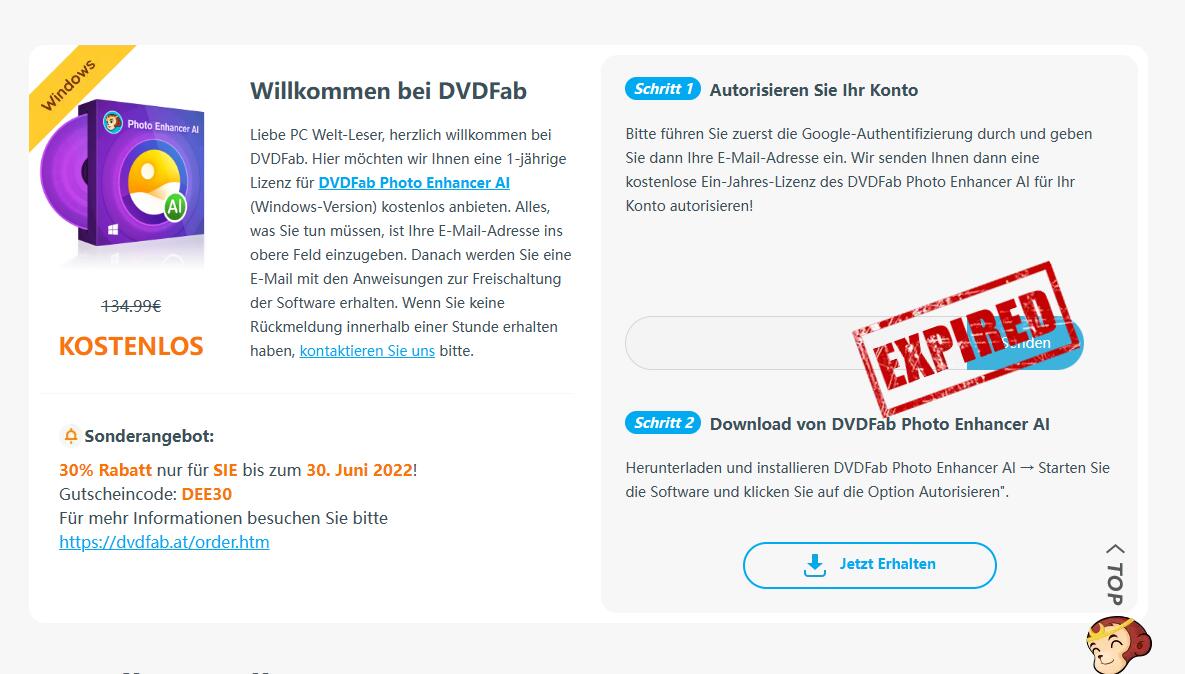This screenshot has width=1185, height=674.
Task: Click the Jetzt Erhalten download button
Action: tap(869, 565)
